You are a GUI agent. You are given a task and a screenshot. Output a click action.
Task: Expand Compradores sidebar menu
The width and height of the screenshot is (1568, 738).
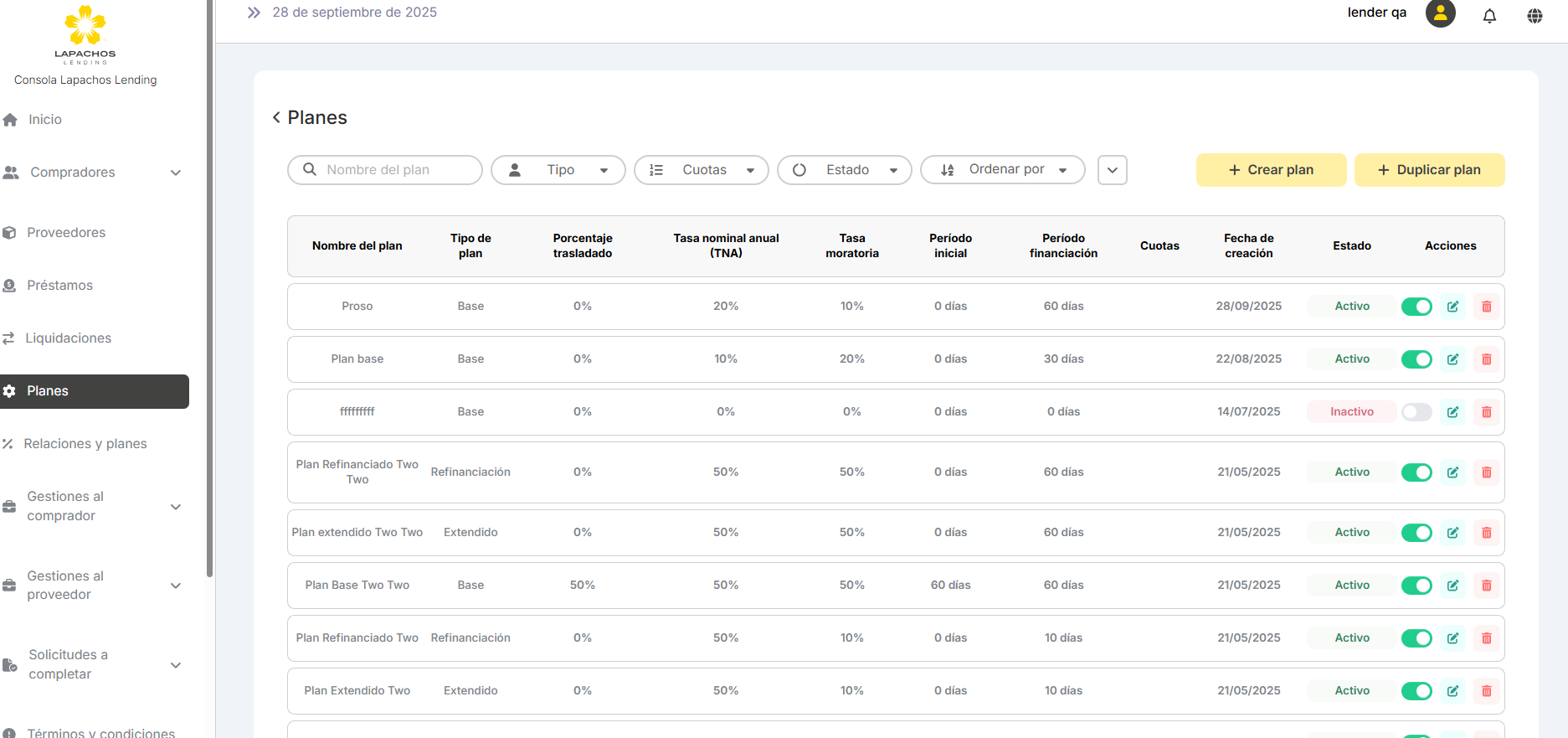92,173
